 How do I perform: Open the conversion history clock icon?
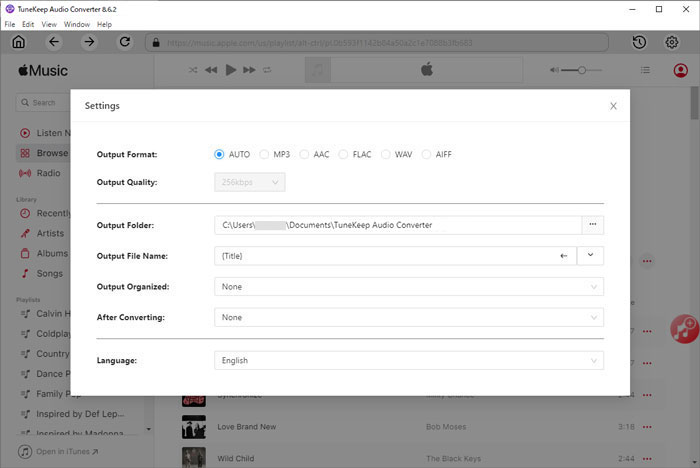click(x=639, y=42)
